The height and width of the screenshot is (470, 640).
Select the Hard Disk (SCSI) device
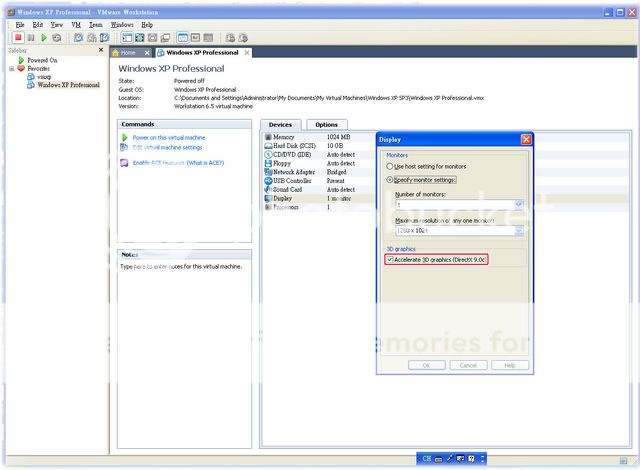318,146
